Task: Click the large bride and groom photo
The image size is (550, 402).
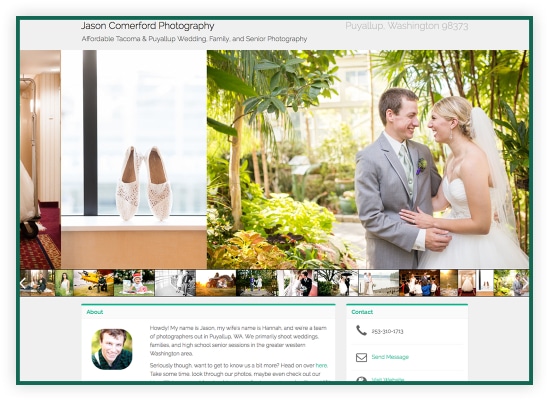Action: (x=368, y=160)
